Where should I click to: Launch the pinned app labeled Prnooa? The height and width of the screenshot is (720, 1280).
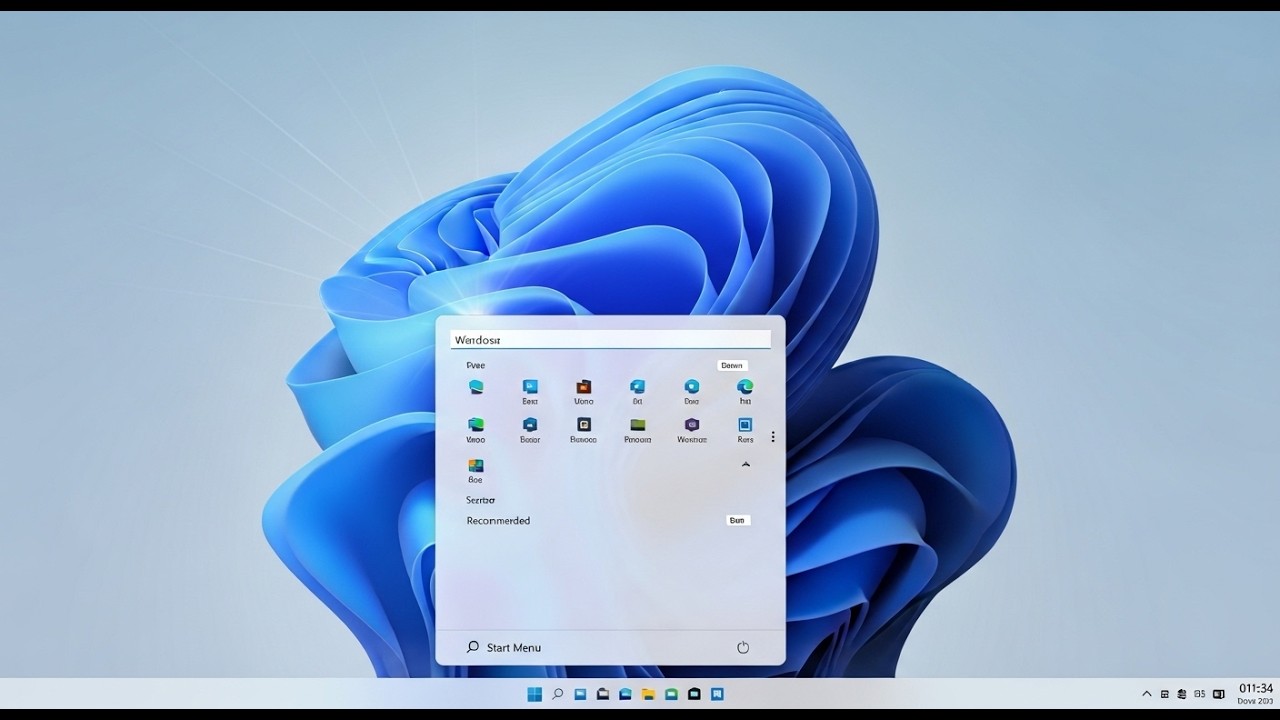[x=637, y=430]
